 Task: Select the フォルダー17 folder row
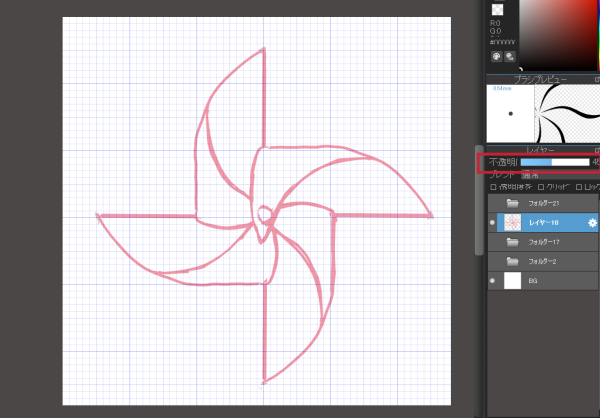click(x=543, y=242)
